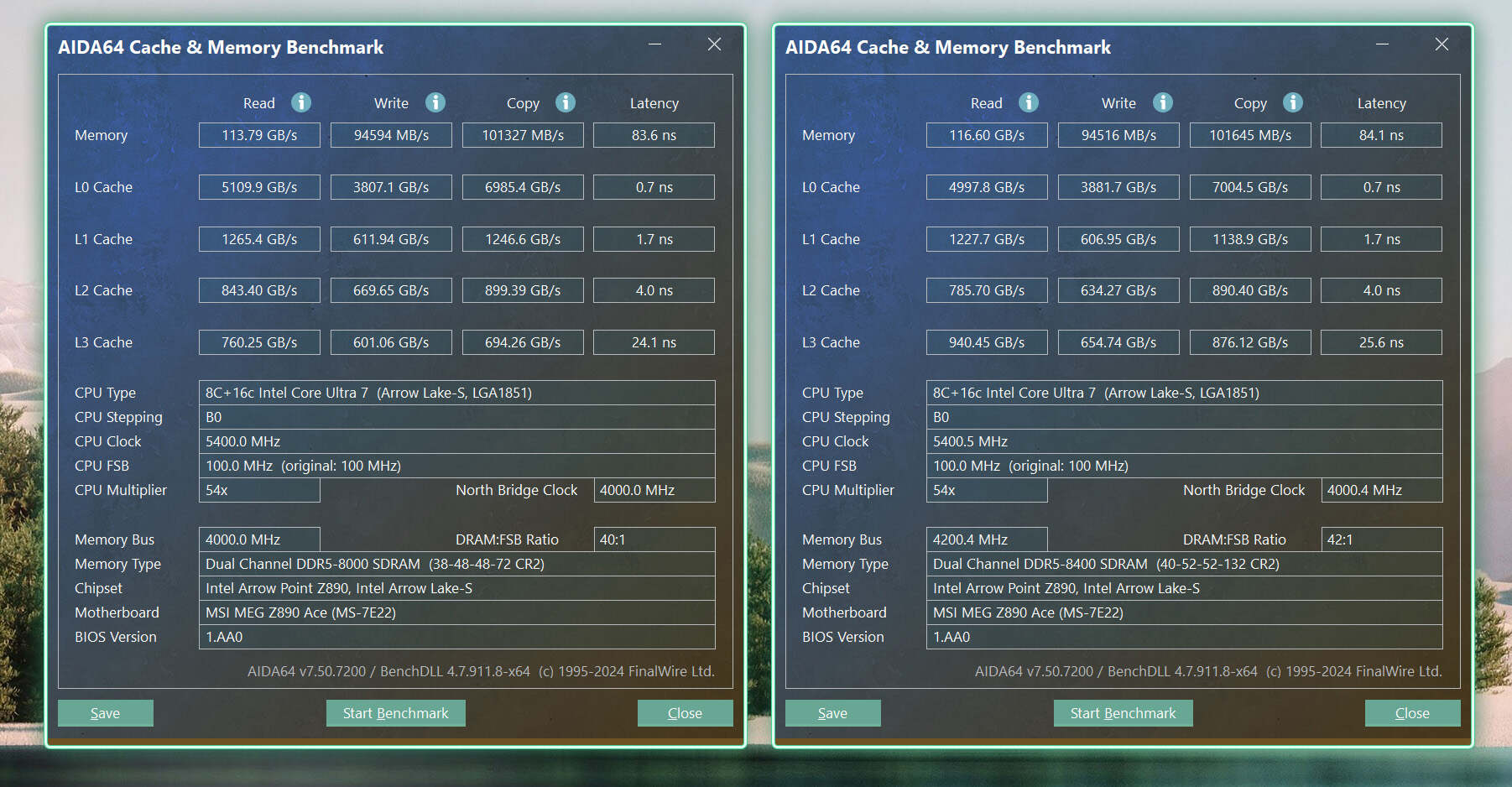Select the L3 cache copy value 876.12 GB/s
Screen dimensions: 1512x787
click(x=1250, y=342)
